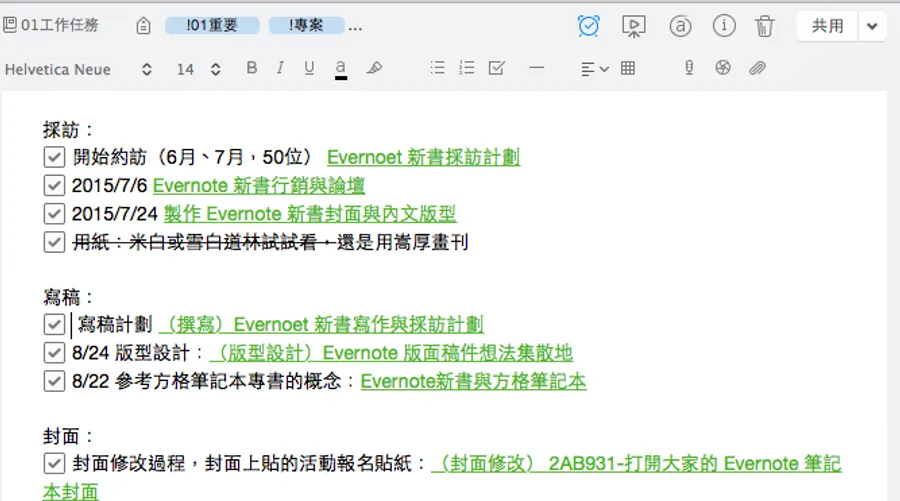Open the annotate note icon
Viewport: 900px width, 501px height.
tap(680, 26)
